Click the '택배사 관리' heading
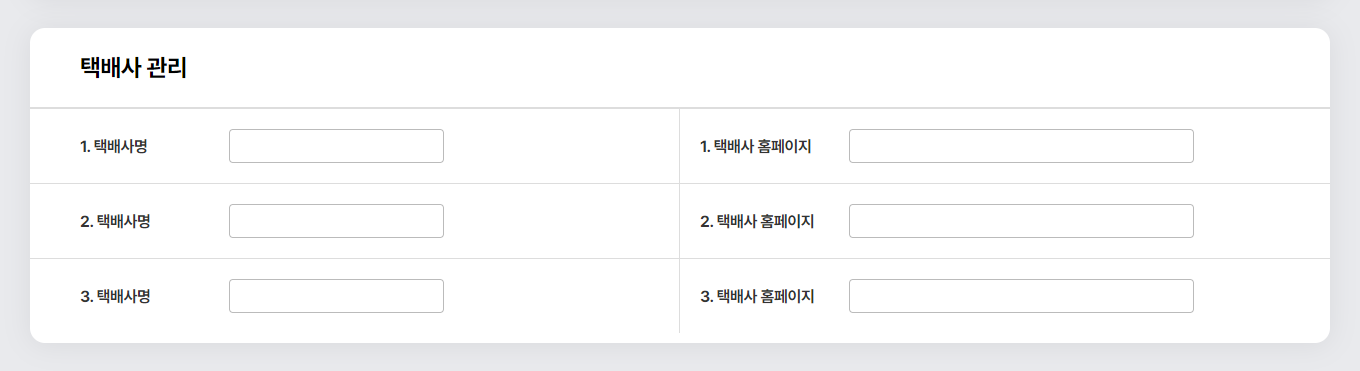This screenshot has width=1360, height=371. coord(133,68)
